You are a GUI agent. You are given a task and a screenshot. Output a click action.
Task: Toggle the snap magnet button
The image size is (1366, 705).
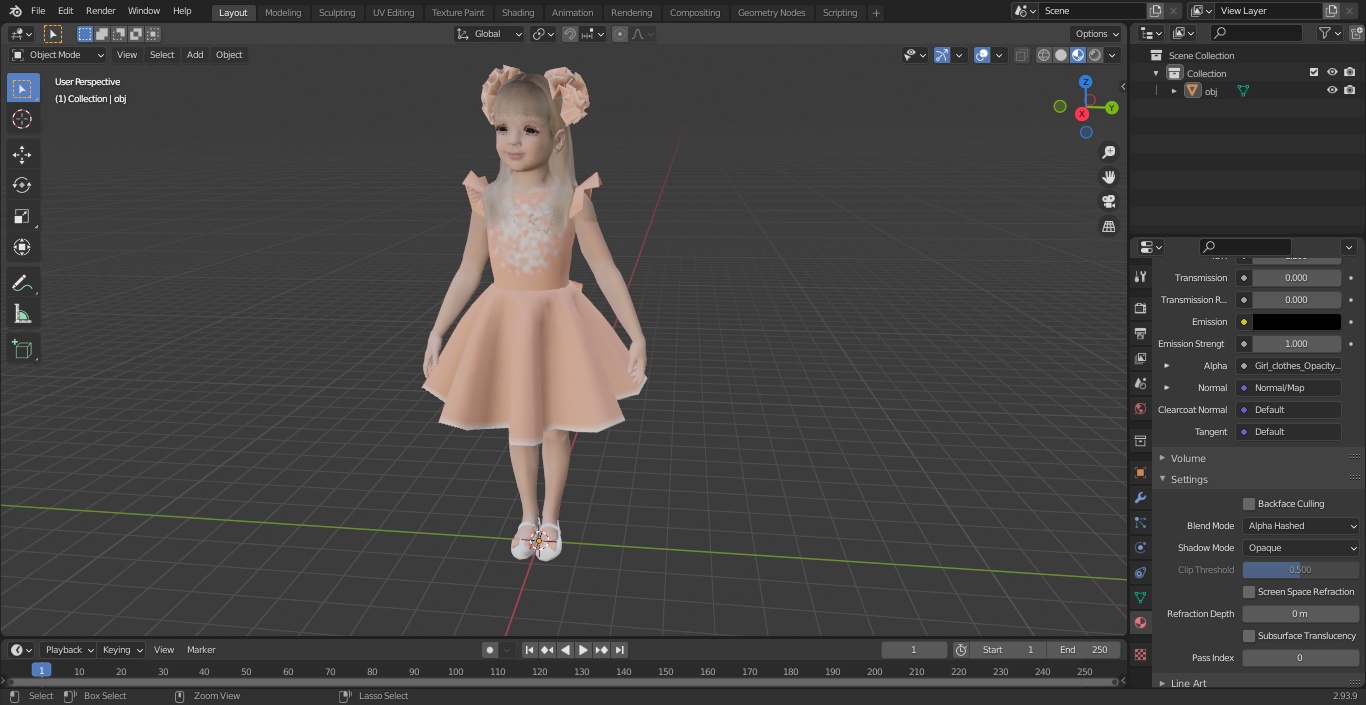570,34
